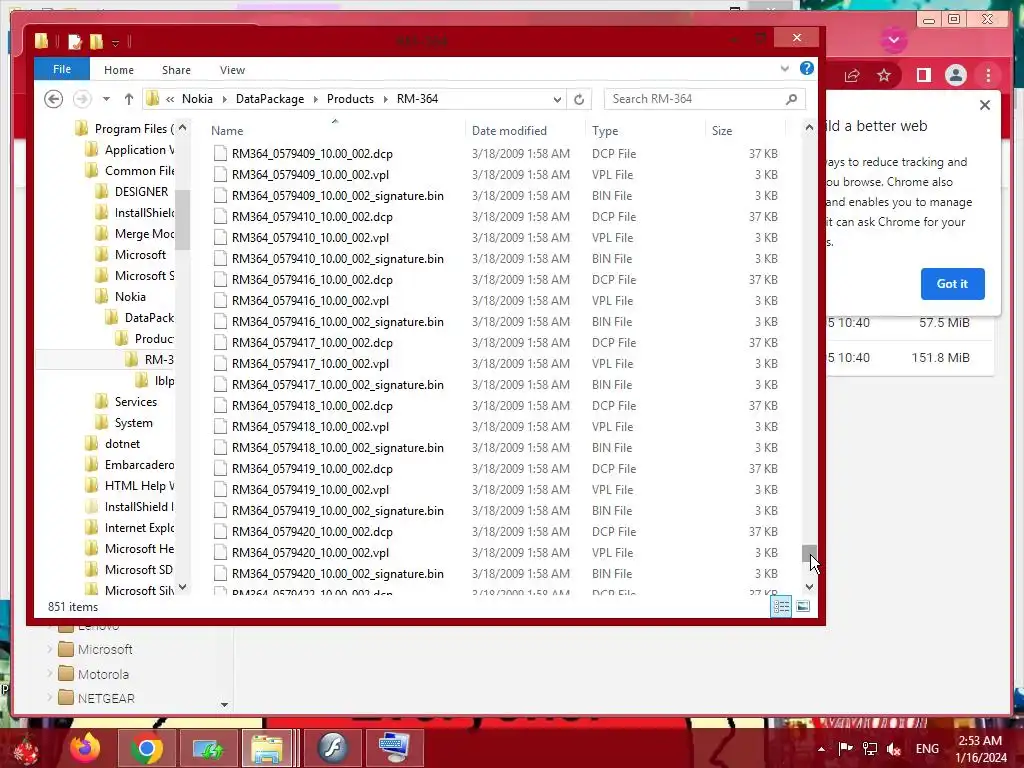Go up one folder level arrow
Screen dimensions: 1024x768
[129, 99]
